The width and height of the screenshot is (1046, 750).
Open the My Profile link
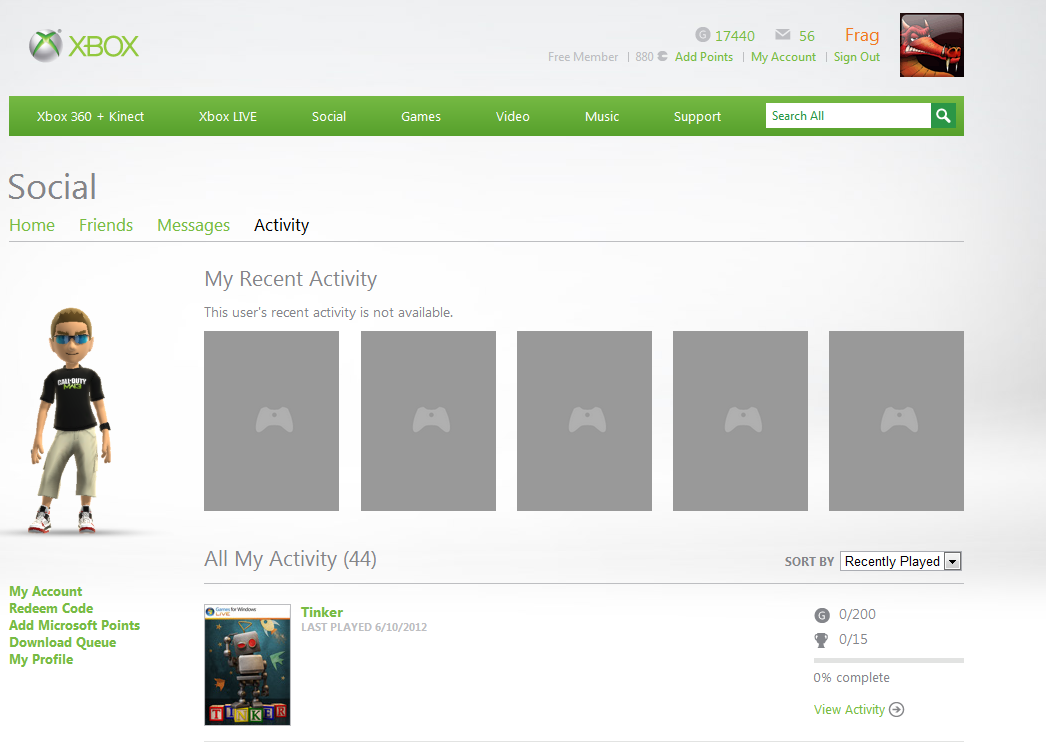tap(41, 659)
